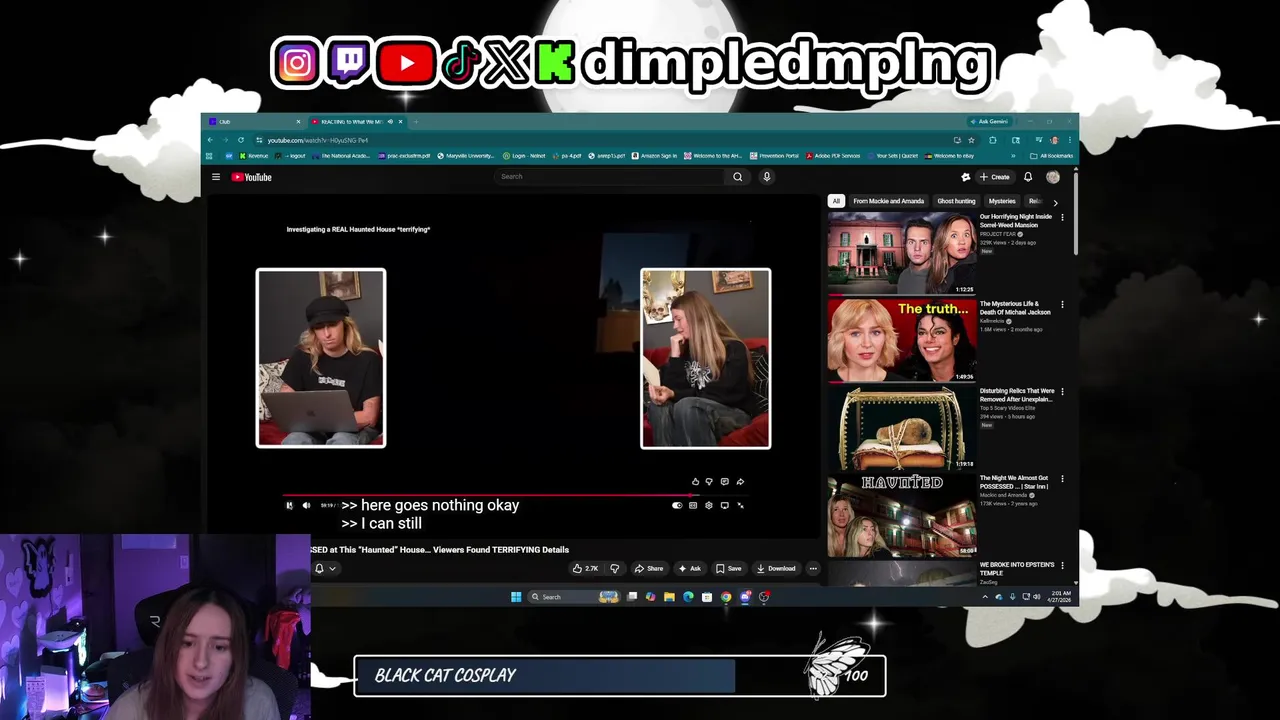The width and height of the screenshot is (1280, 720).
Task: Toggle the autoplay switch in the player
Action: click(x=677, y=506)
